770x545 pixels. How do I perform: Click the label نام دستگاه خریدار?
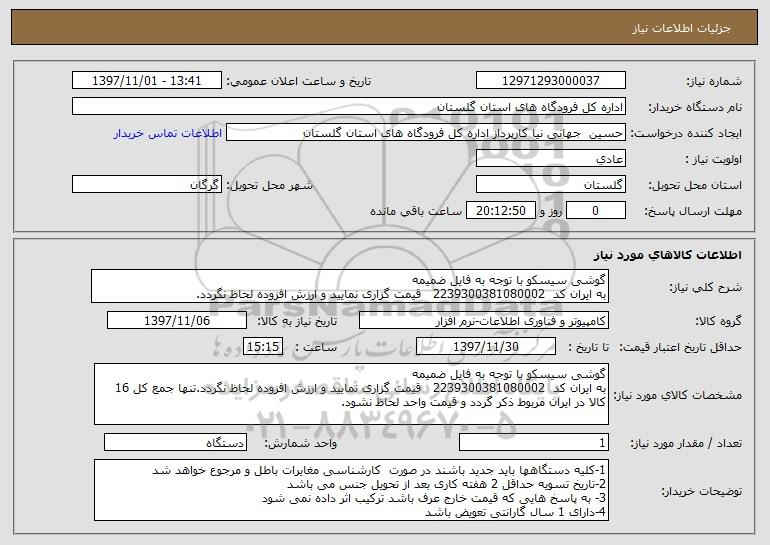(695, 107)
